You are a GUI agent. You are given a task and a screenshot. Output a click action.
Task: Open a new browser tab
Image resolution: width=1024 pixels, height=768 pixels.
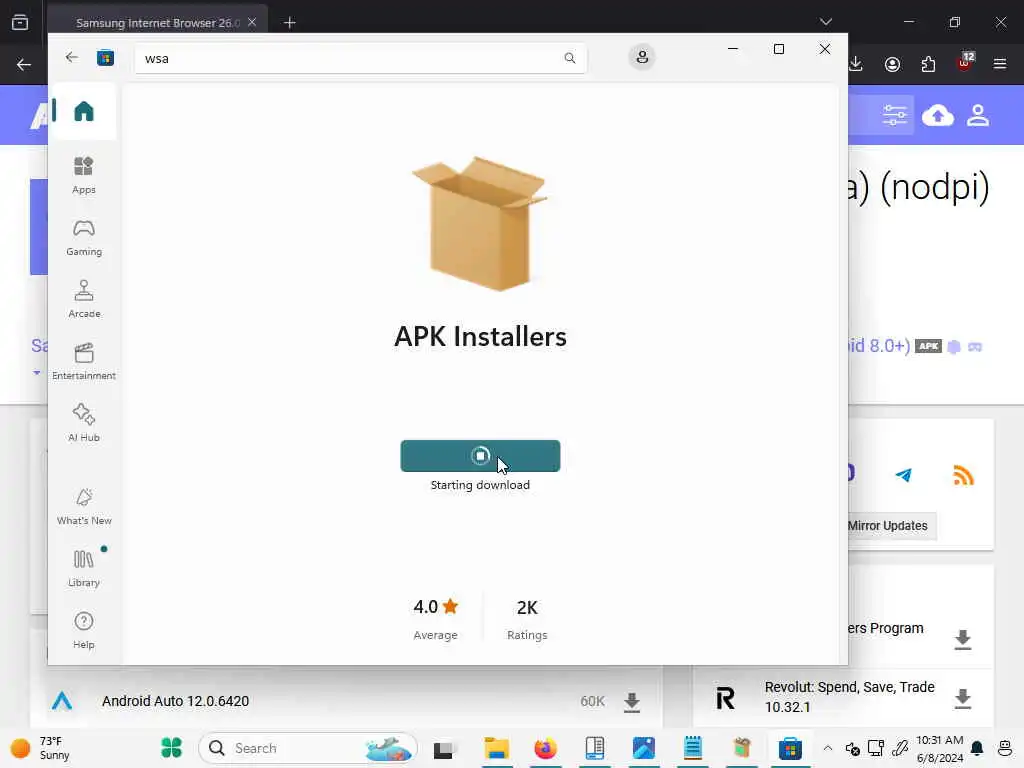tap(290, 23)
